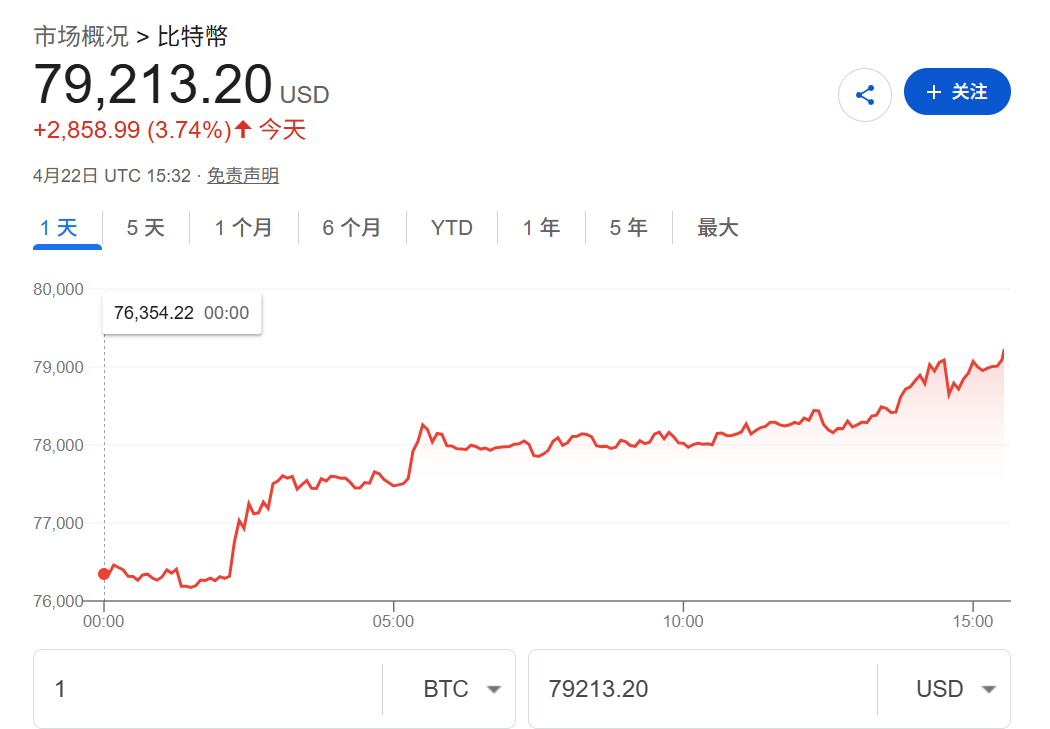Screen dimensions: 1050x729
Task: Open the 1 年 price history
Action: [x=541, y=228]
